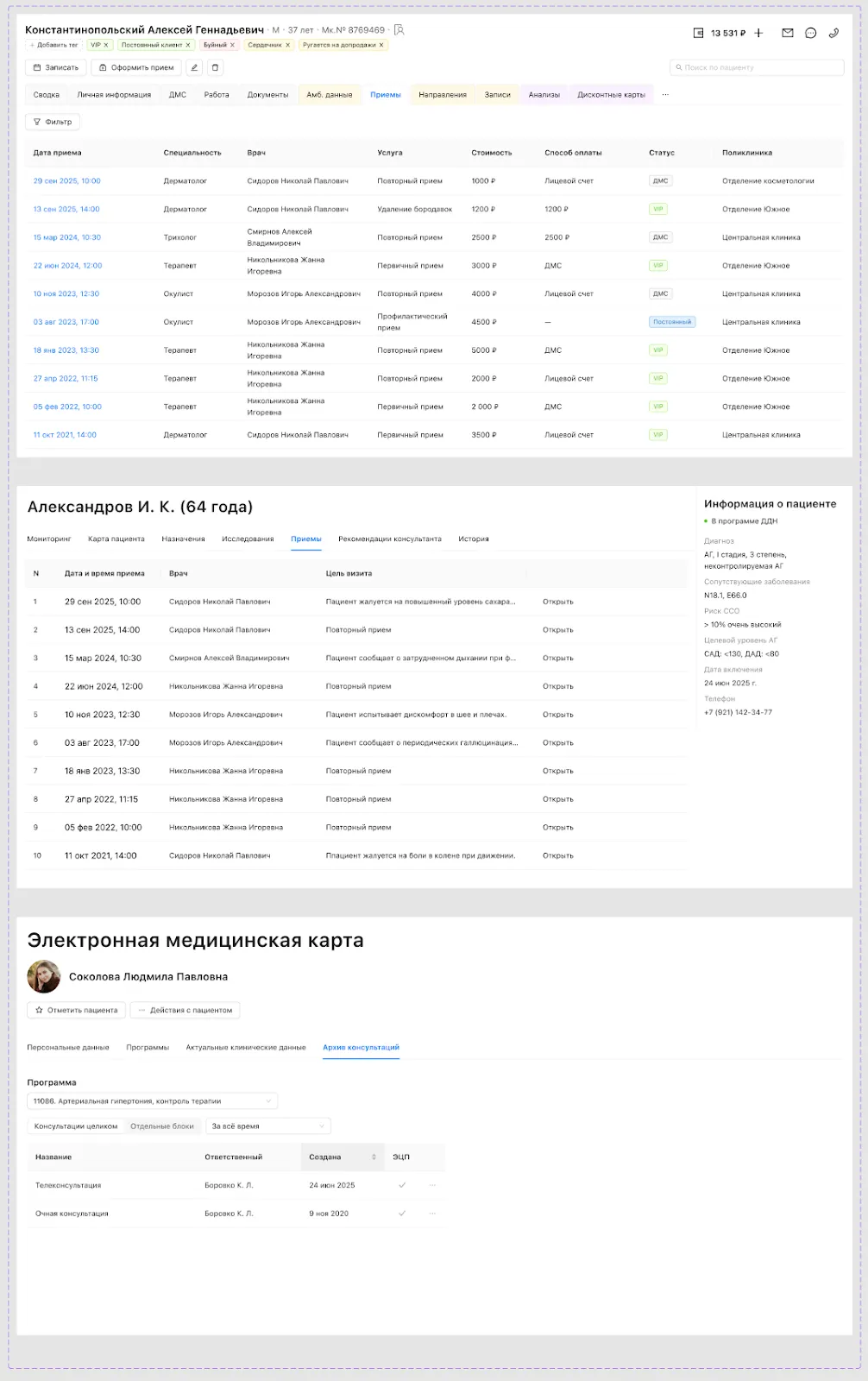This screenshot has width=868, height=1381.
Task: Remove the VIP tag with its X
Action: click(x=106, y=45)
